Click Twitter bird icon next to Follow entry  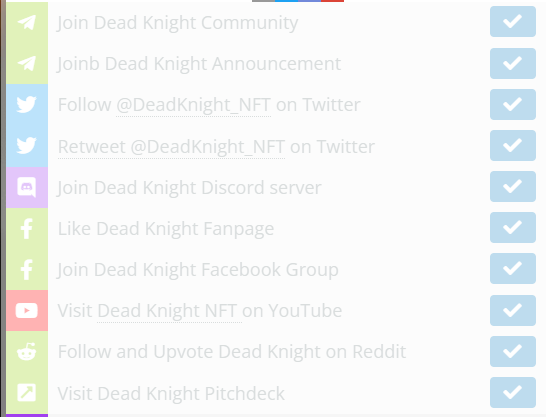point(27,104)
